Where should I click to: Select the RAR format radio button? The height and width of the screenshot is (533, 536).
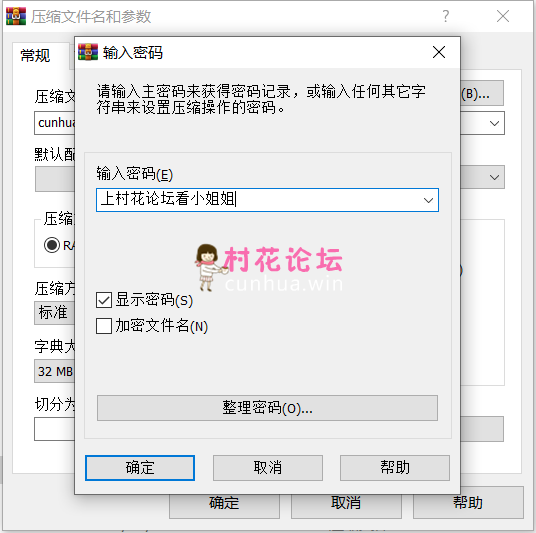tap(52, 245)
